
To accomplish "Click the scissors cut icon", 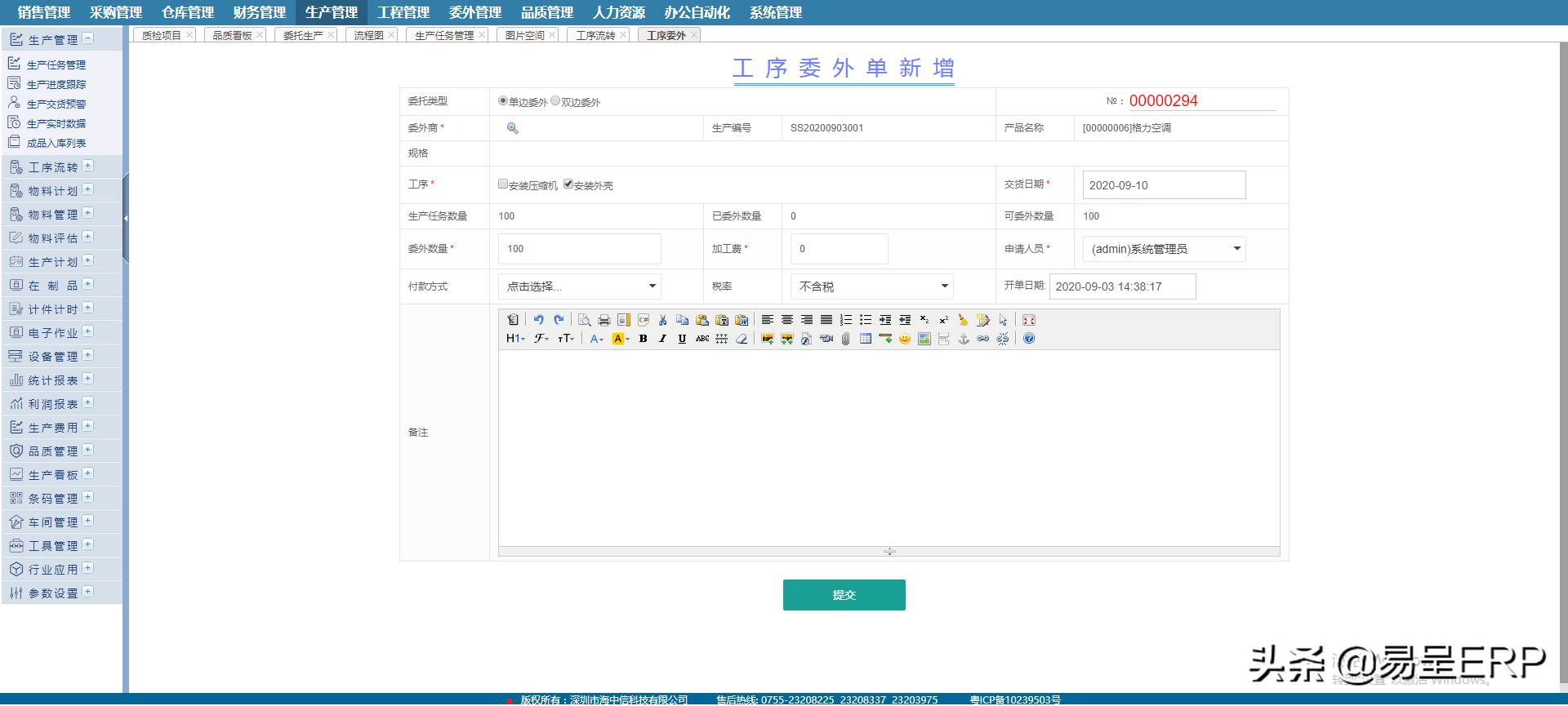I will [663, 320].
